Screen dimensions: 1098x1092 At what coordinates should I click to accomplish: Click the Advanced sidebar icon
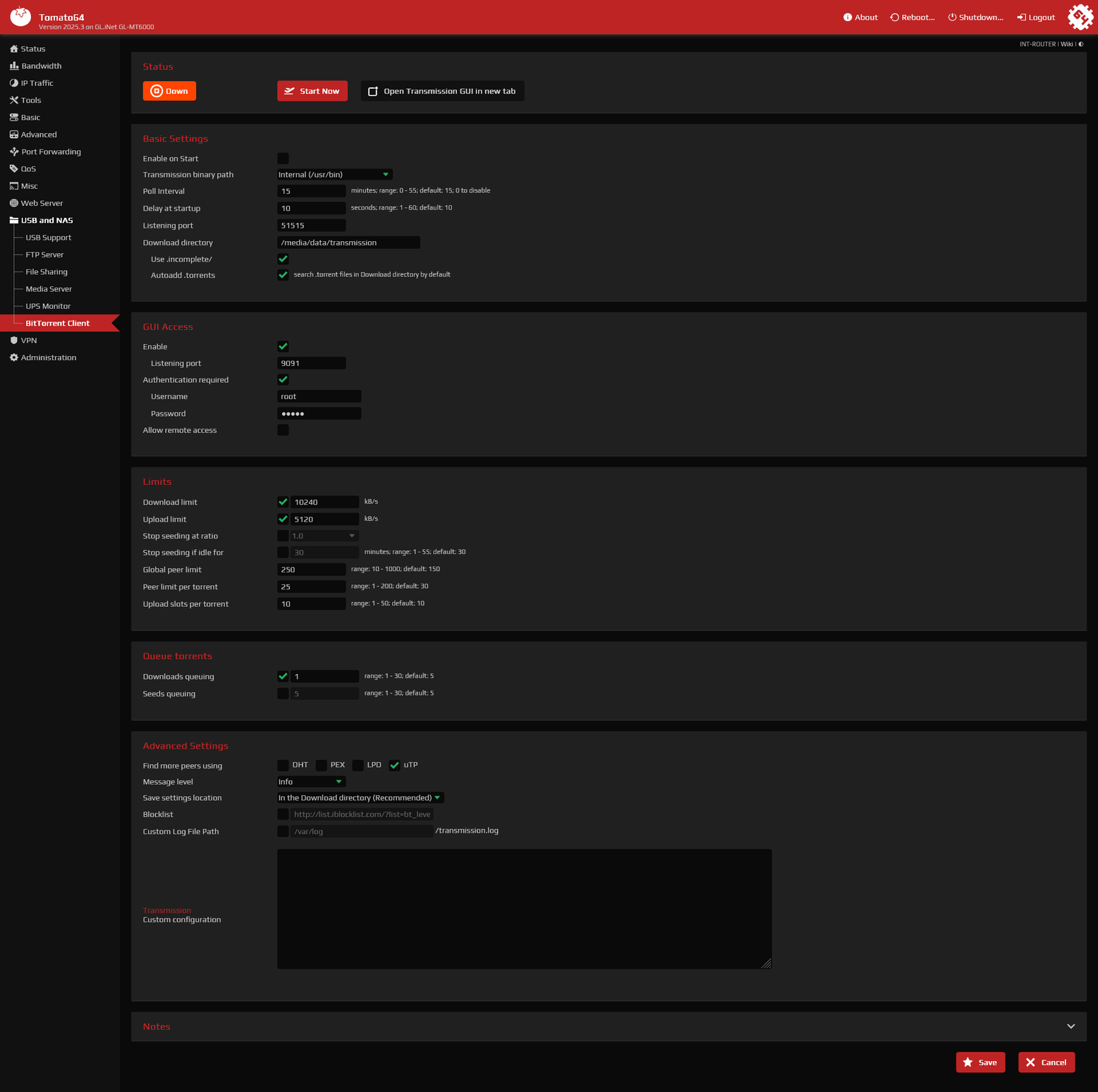pyautogui.click(x=13, y=135)
